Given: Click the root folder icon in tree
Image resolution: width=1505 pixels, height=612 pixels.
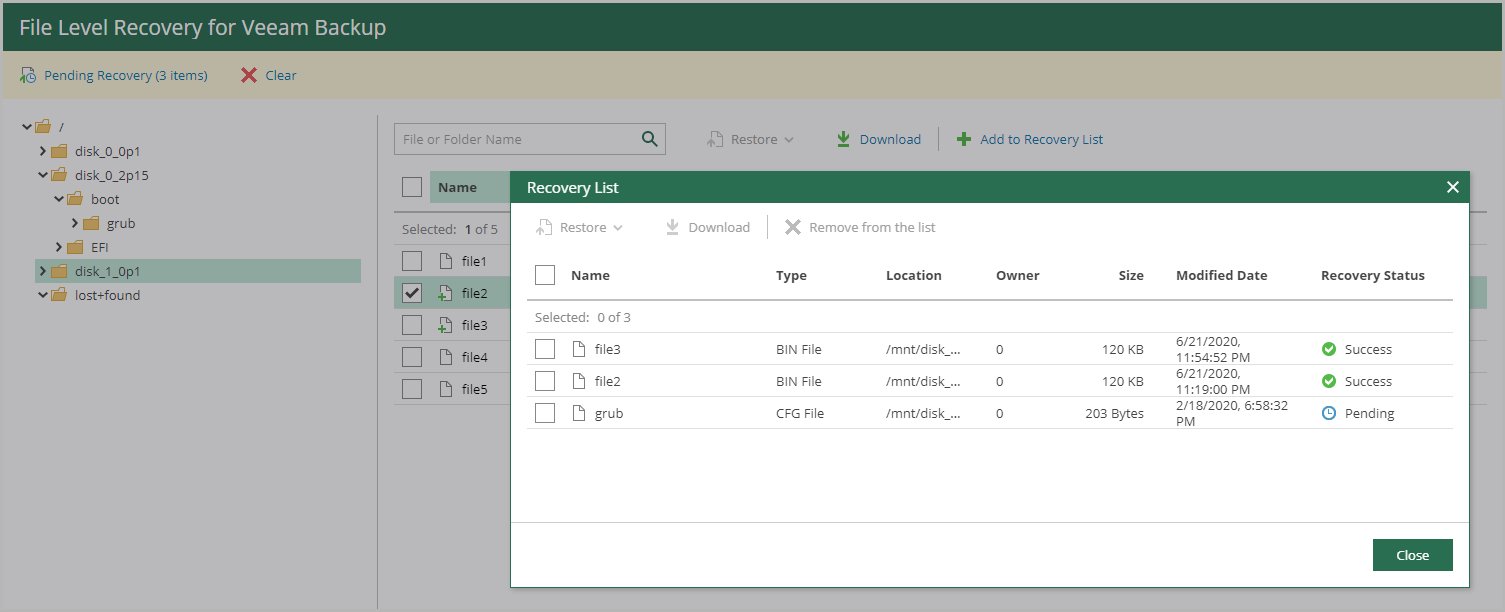Looking at the screenshot, I should [42, 127].
